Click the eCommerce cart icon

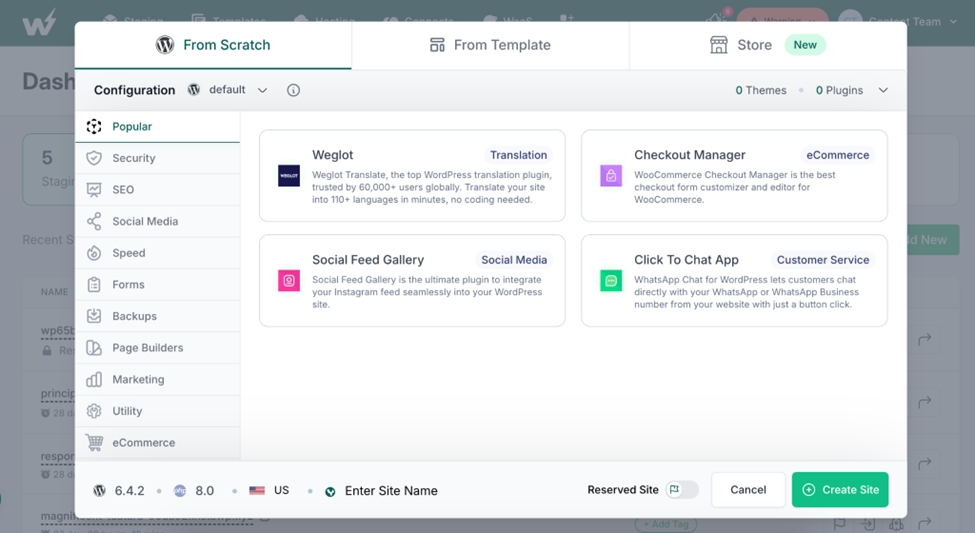(x=95, y=443)
